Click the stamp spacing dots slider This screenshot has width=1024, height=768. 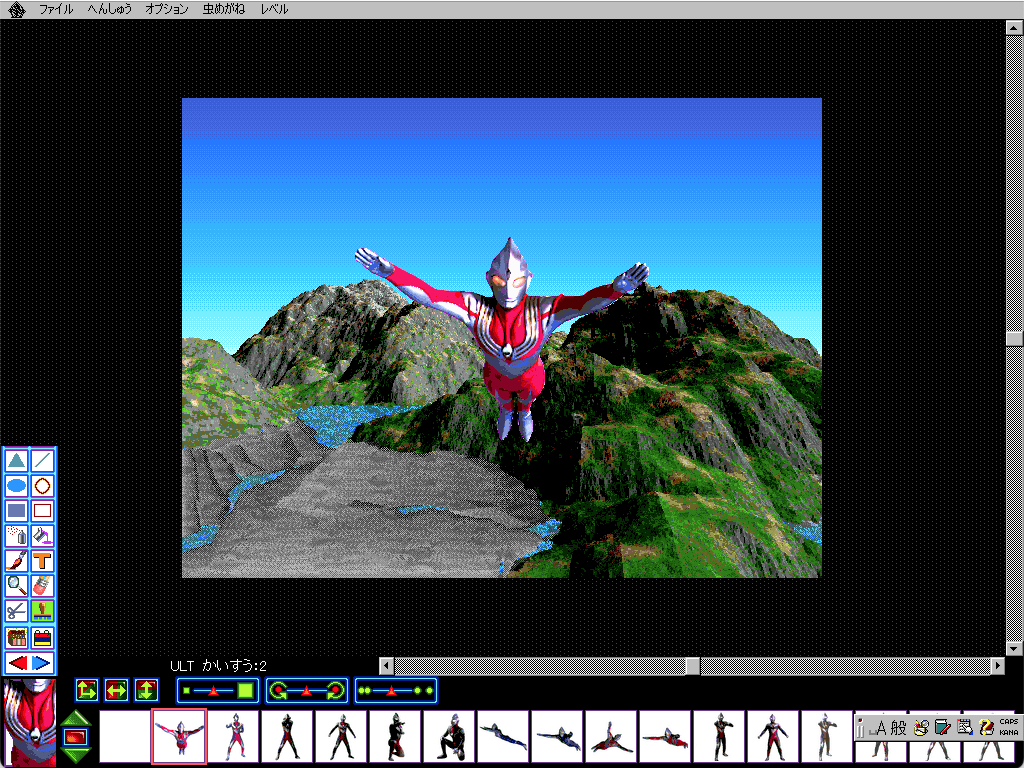(396, 690)
